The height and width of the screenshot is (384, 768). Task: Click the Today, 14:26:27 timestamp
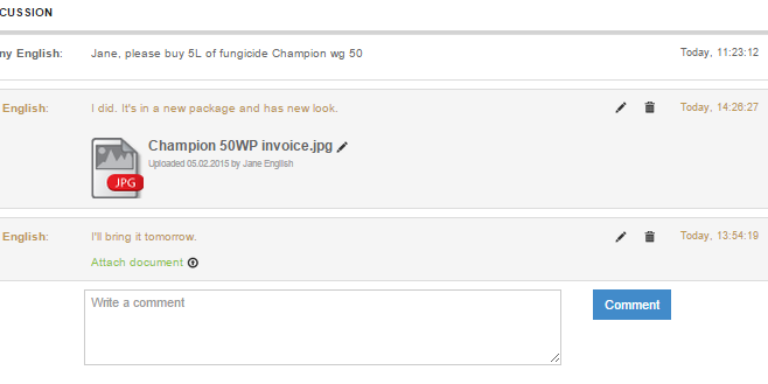pyautogui.click(x=720, y=107)
